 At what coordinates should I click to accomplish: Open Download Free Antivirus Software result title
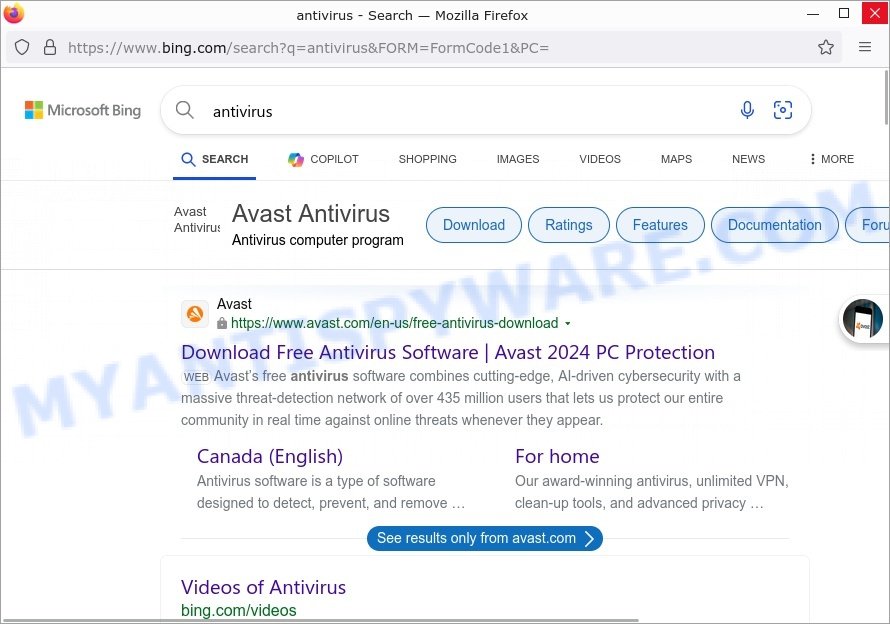click(448, 352)
